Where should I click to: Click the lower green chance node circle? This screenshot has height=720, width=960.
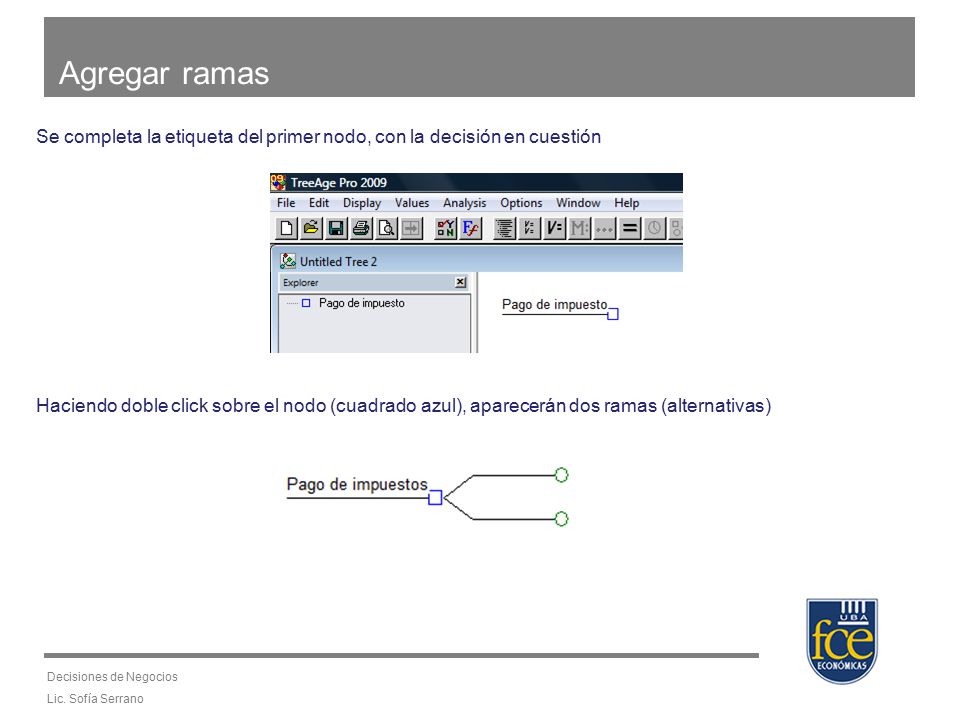561,519
